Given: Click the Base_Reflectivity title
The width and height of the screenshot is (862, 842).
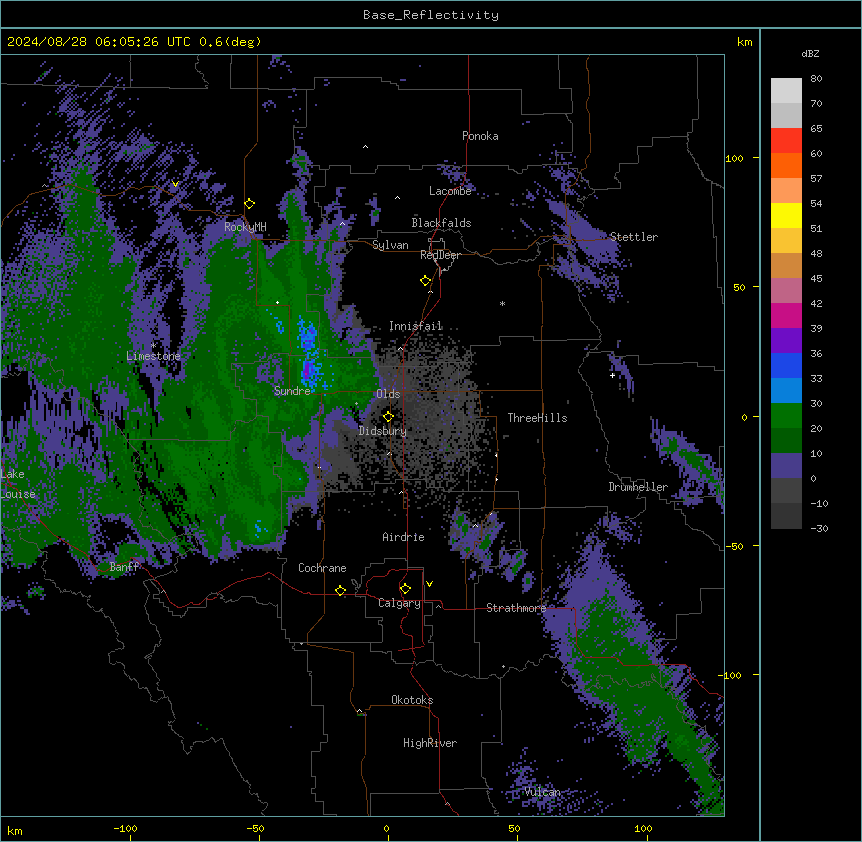Looking at the screenshot, I should click(431, 15).
